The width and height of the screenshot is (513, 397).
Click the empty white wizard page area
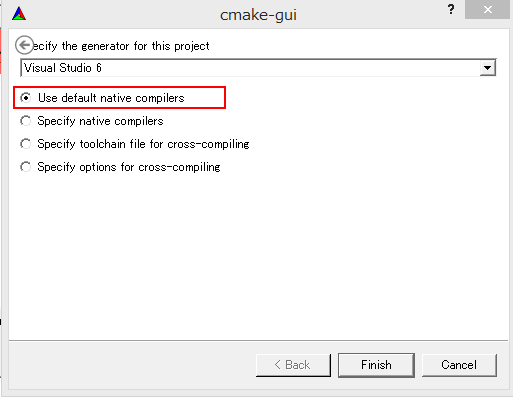click(258, 257)
